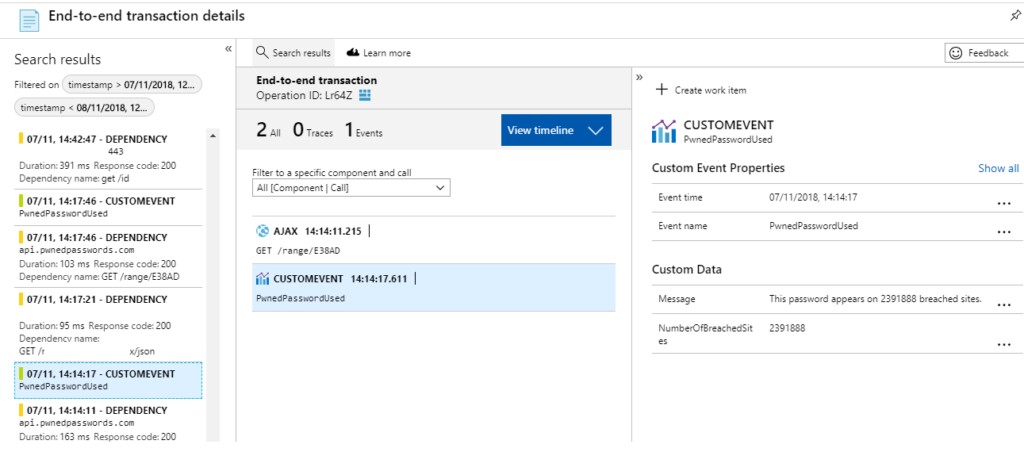This screenshot has width=1024, height=471.
Task: Click the grid icon beside Operation ID
Action: pyautogui.click(x=365, y=95)
